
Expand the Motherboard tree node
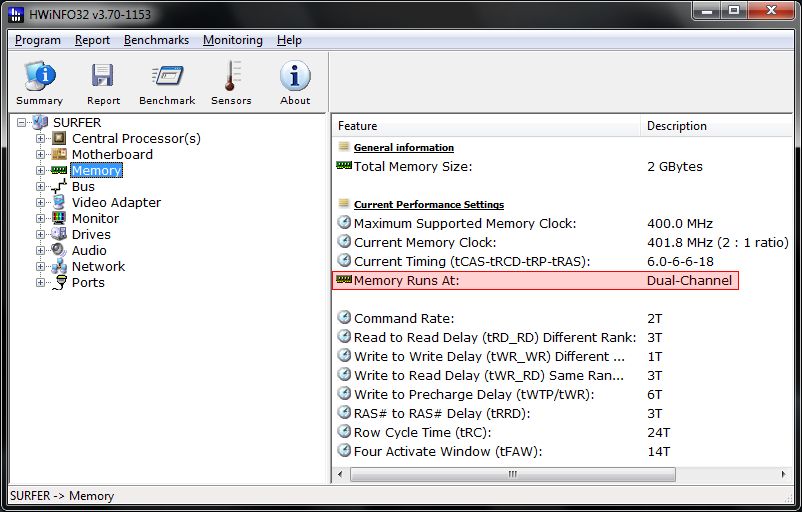(41, 154)
